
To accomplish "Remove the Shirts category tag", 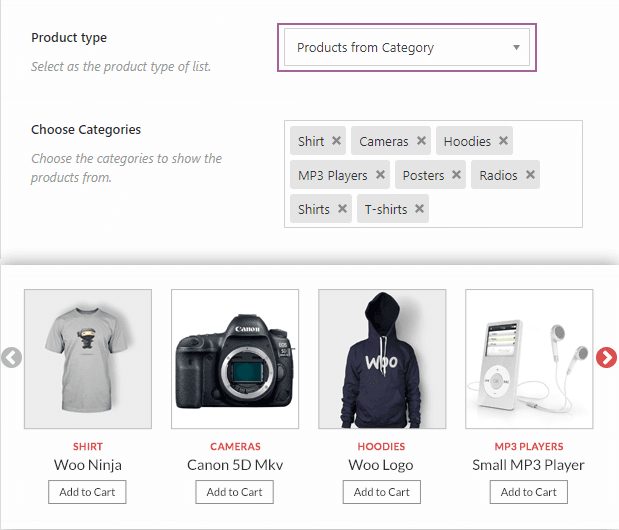I will 342,208.
